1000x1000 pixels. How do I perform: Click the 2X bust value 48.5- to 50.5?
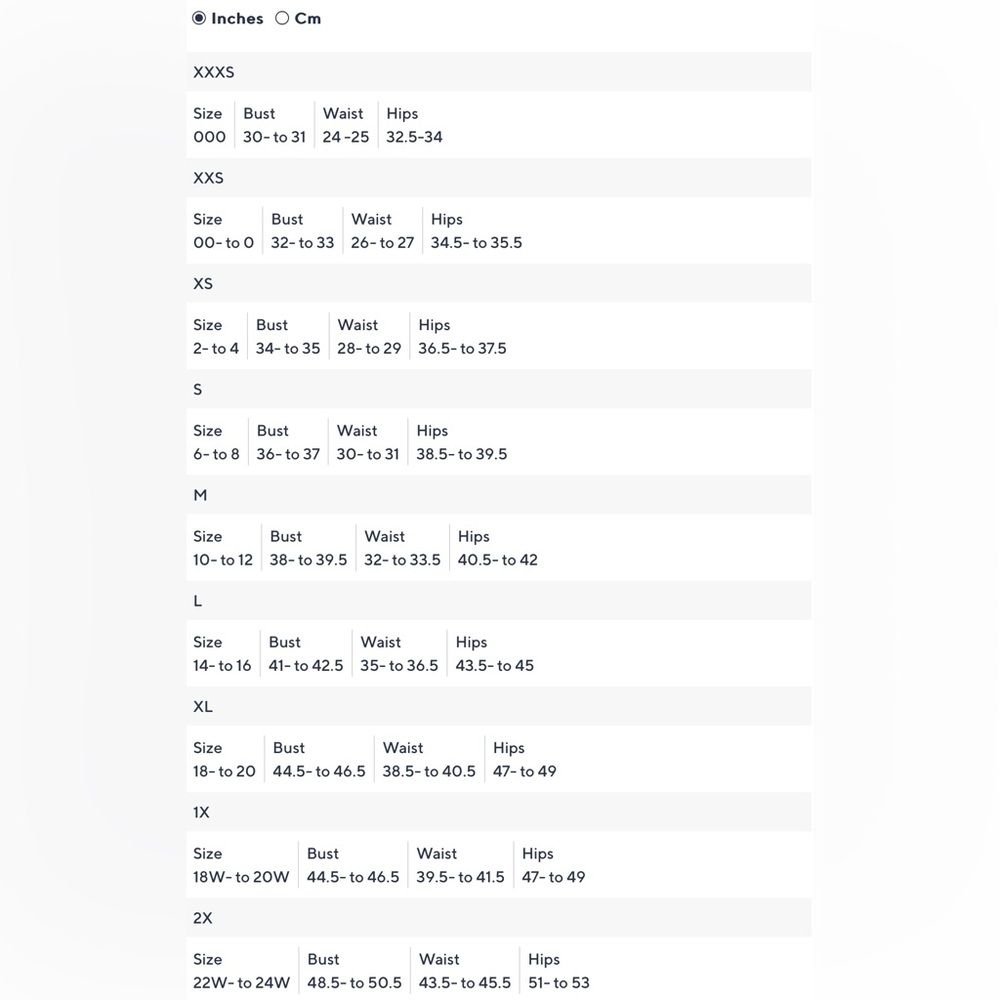[354, 983]
